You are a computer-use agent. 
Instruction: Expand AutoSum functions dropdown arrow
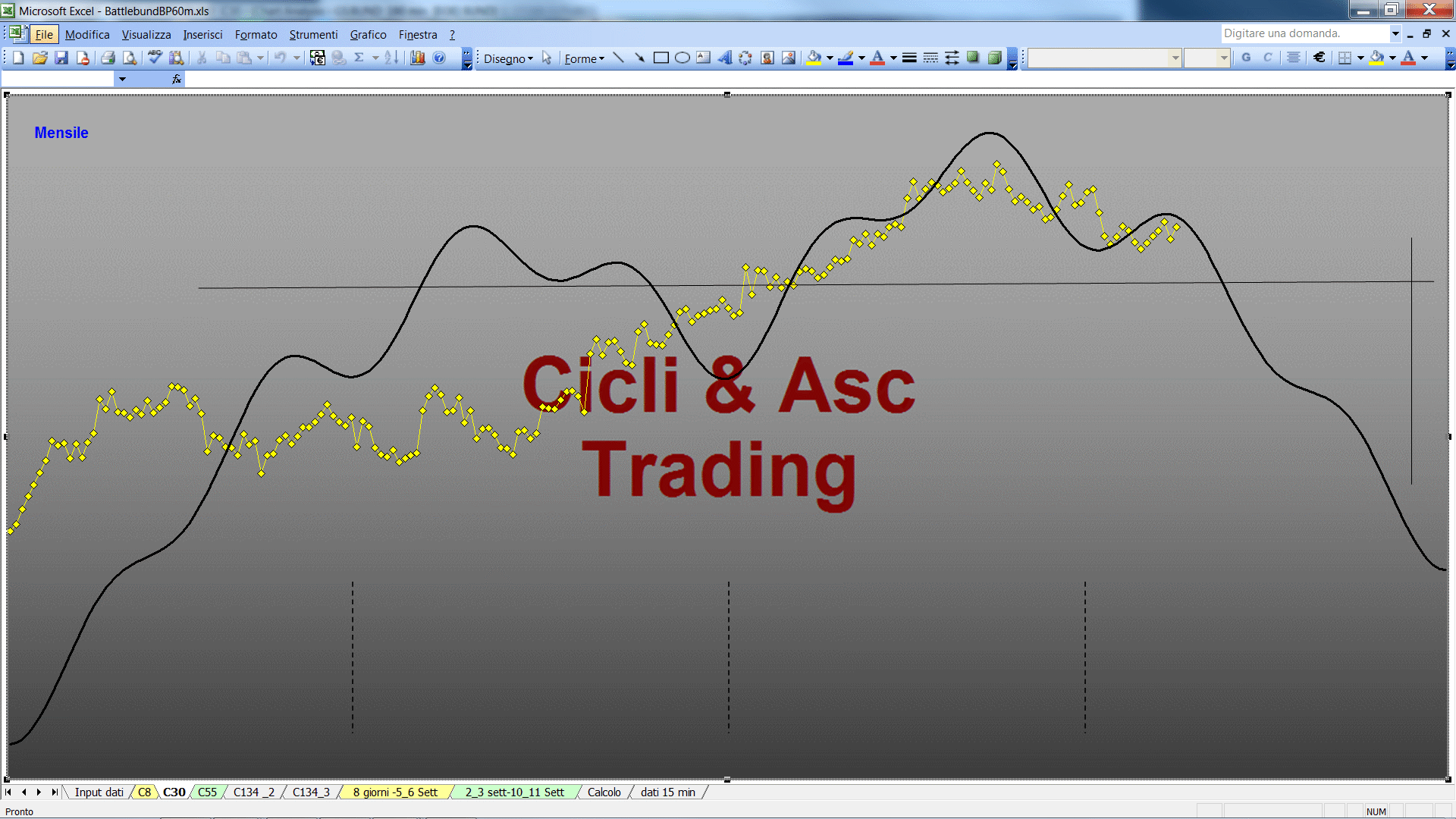click(x=375, y=58)
